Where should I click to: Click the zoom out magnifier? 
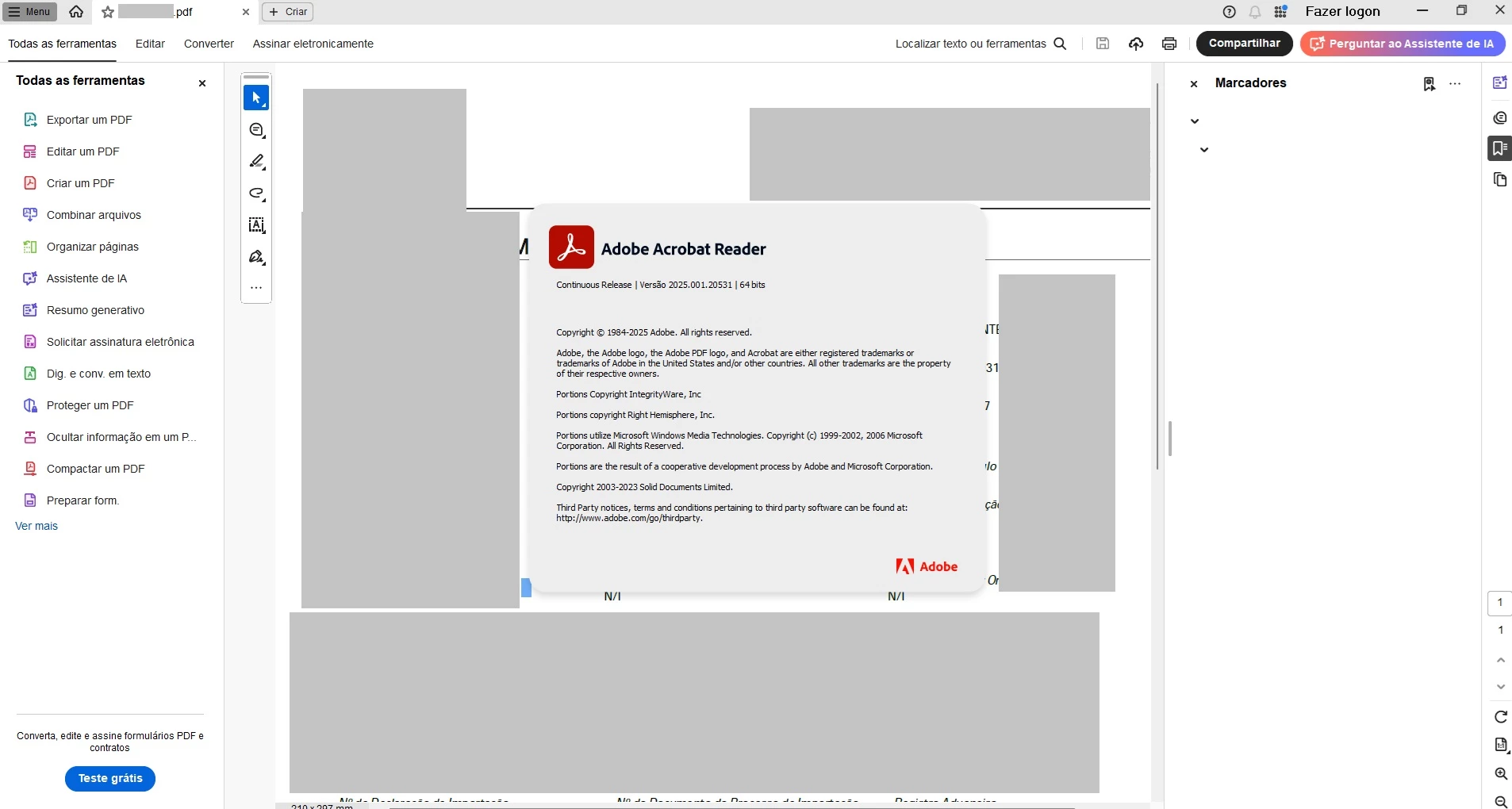[1500, 801]
